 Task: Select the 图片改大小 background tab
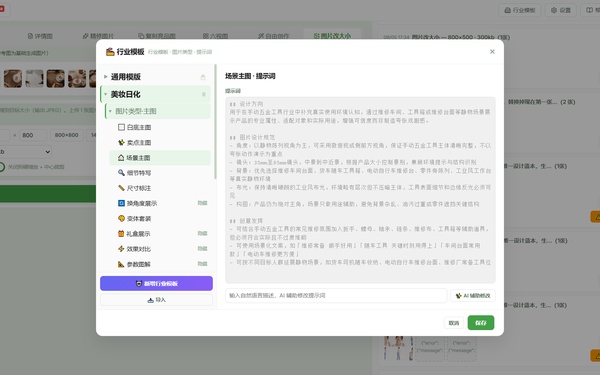point(332,36)
